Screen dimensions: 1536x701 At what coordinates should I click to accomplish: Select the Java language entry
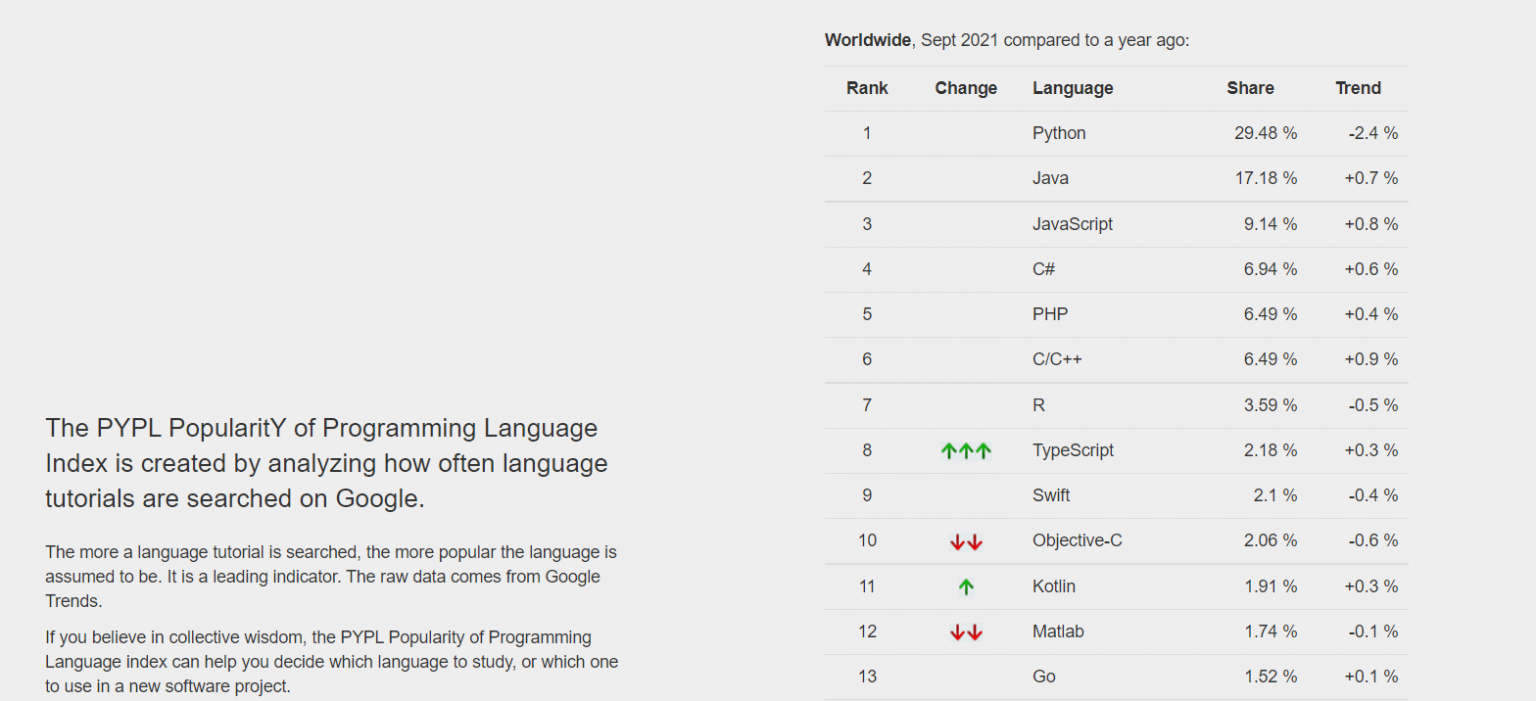1050,178
